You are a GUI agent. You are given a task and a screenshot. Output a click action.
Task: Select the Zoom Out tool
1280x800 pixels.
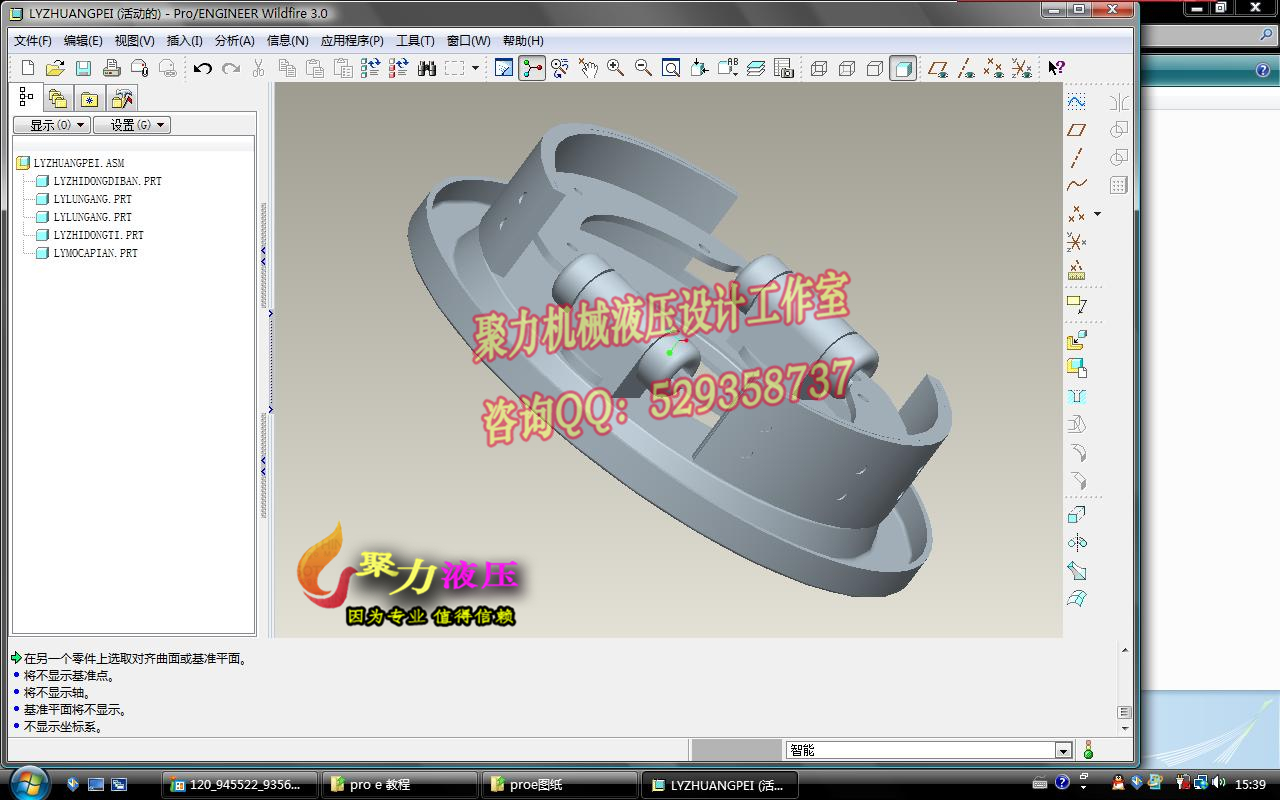[x=642, y=68]
